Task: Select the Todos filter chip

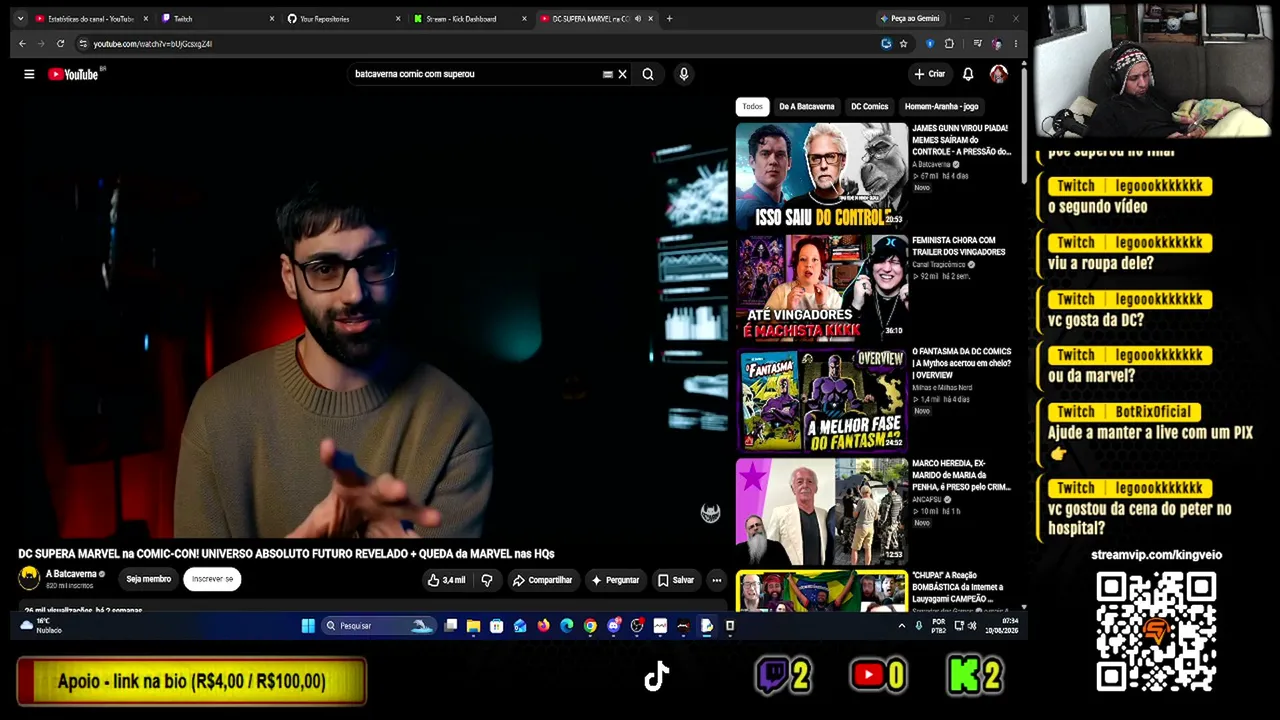Action: coord(752,106)
